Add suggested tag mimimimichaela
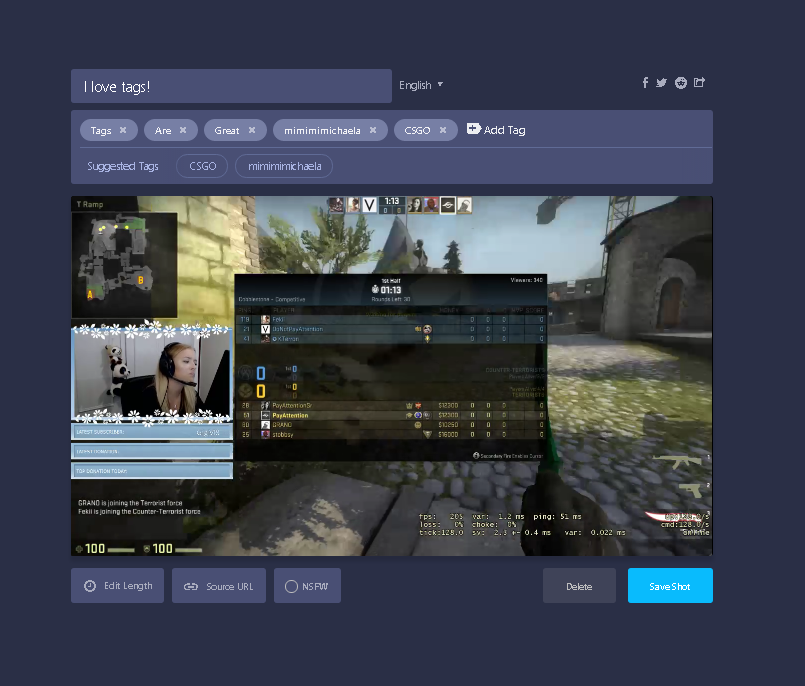The height and width of the screenshot is (686, 805). point(284,166)
